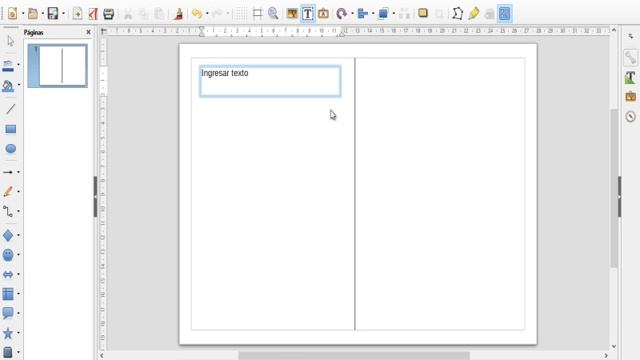
Task: Open the sidebar Gallery icon
Action: (631, 97)
